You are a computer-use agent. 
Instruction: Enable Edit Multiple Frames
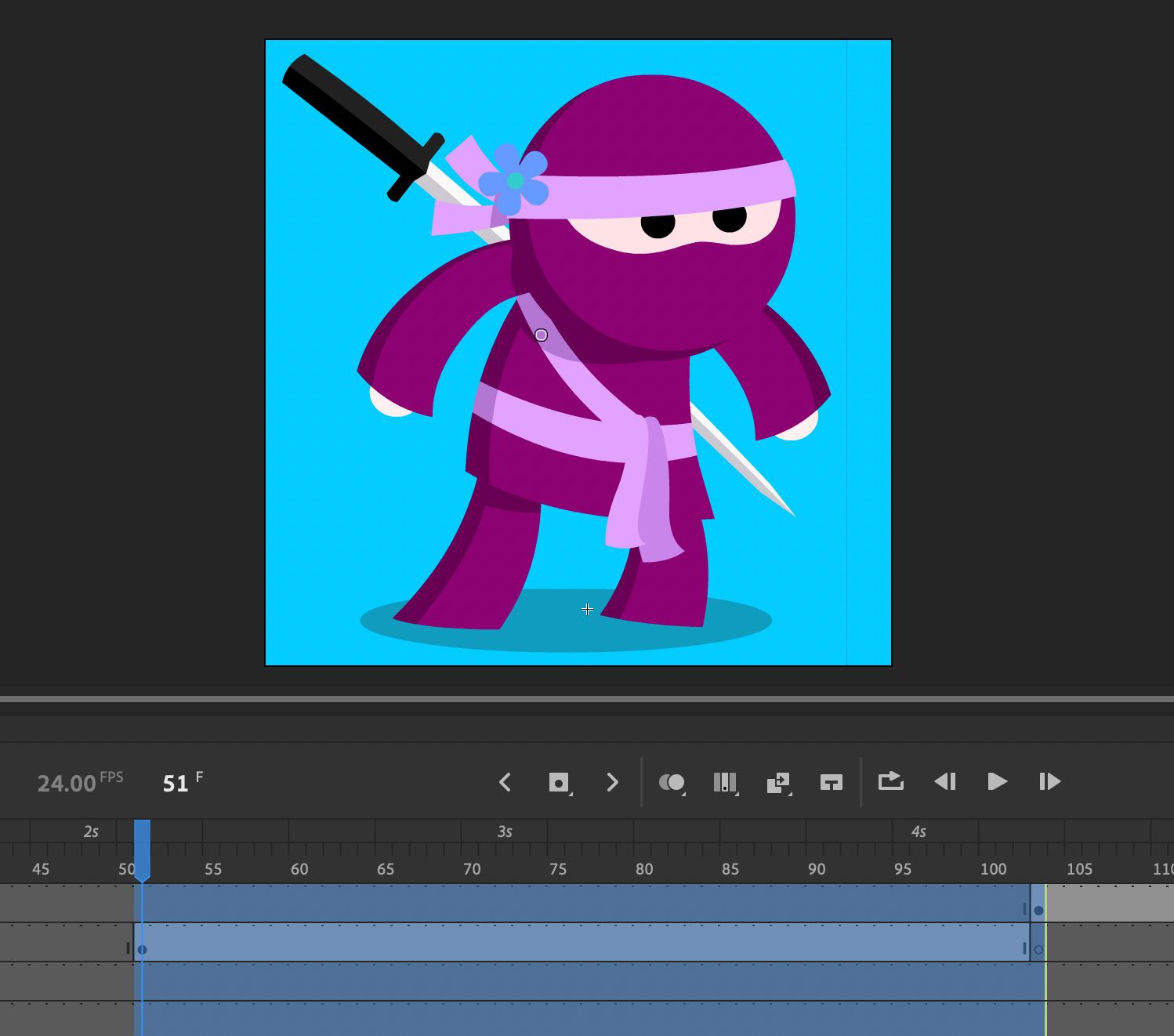[726, 782]
